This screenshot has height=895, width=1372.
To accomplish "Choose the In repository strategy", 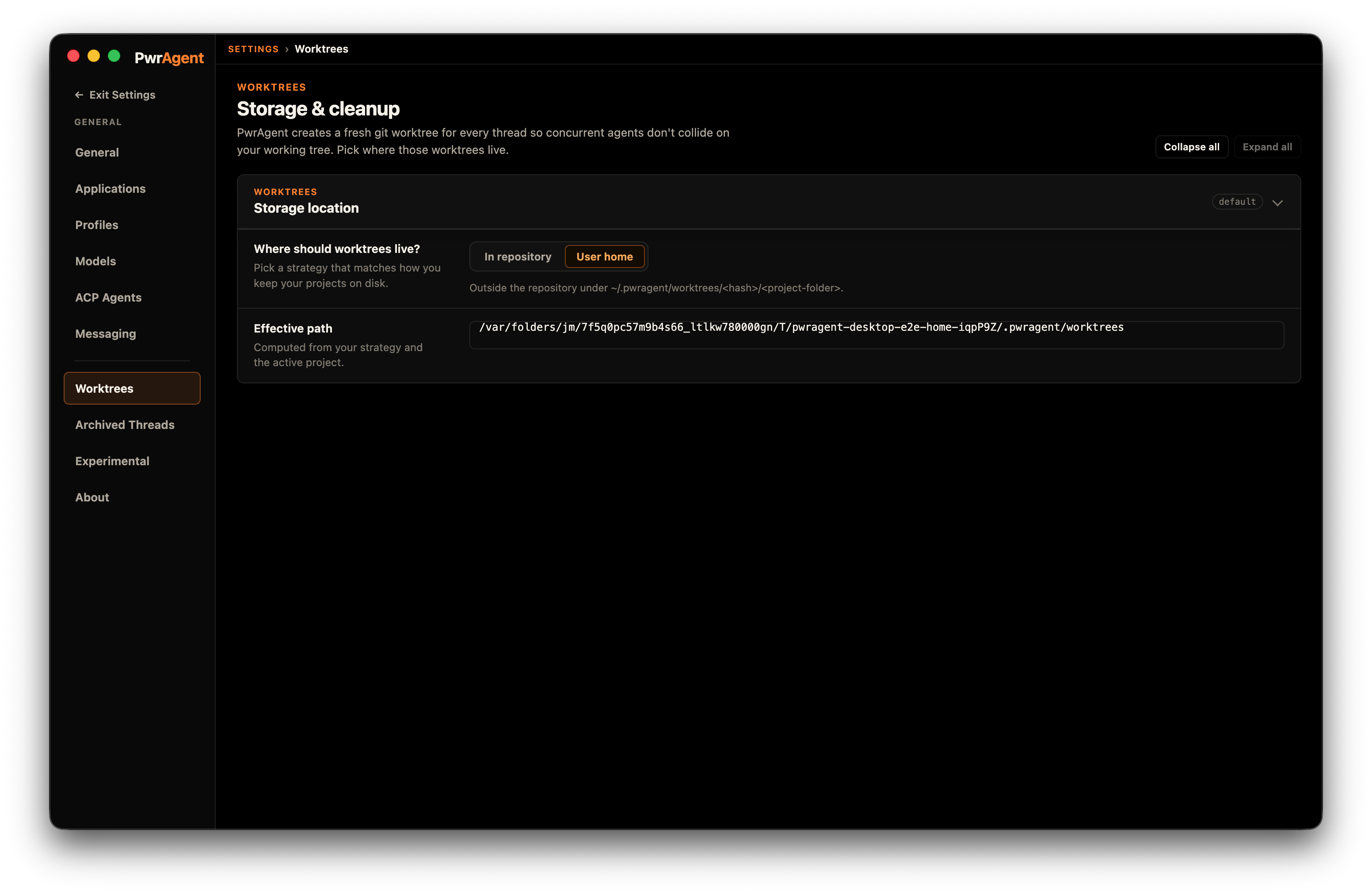I will (518, 256).
